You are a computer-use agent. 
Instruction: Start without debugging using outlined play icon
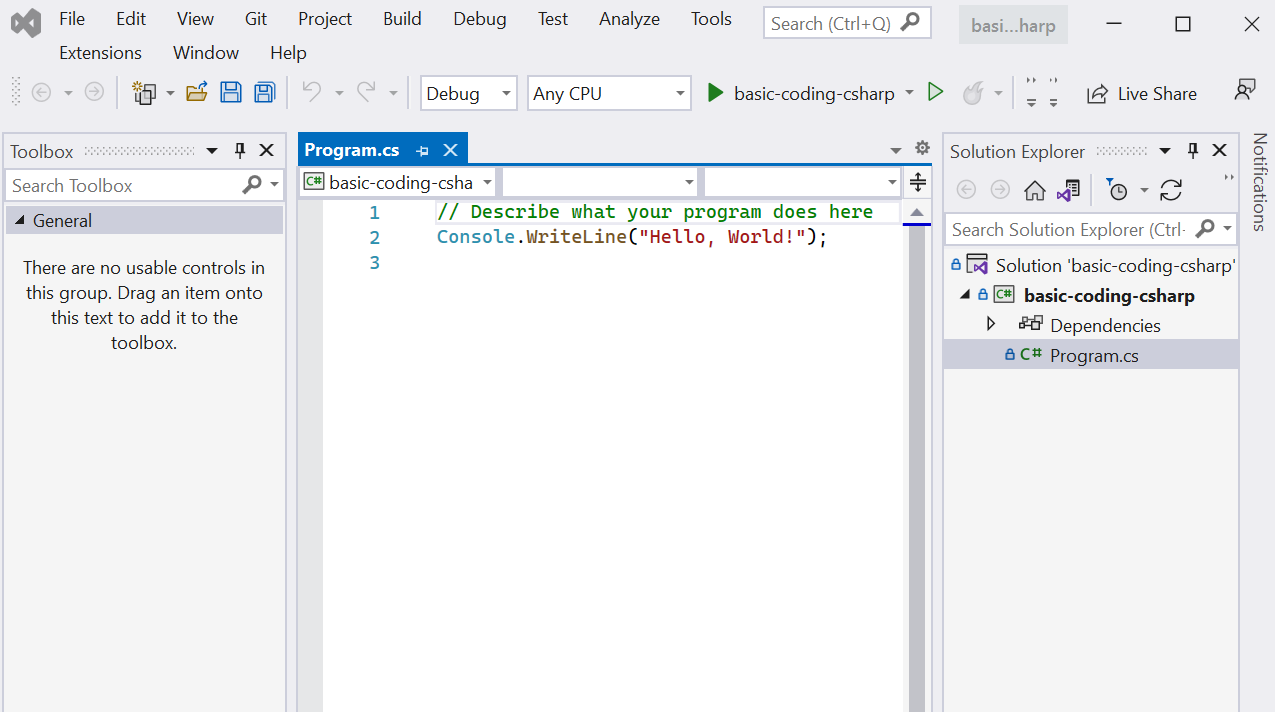(x=935, y=92)
